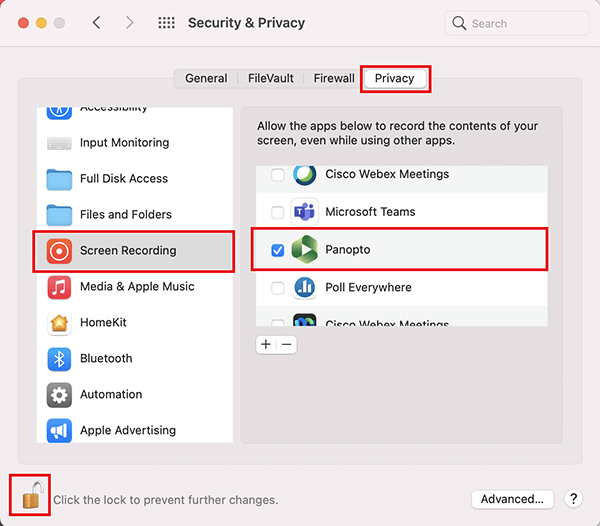This screenshot has height=526, width=600.
Task: Click the Search field
Action: coord(516,23)
